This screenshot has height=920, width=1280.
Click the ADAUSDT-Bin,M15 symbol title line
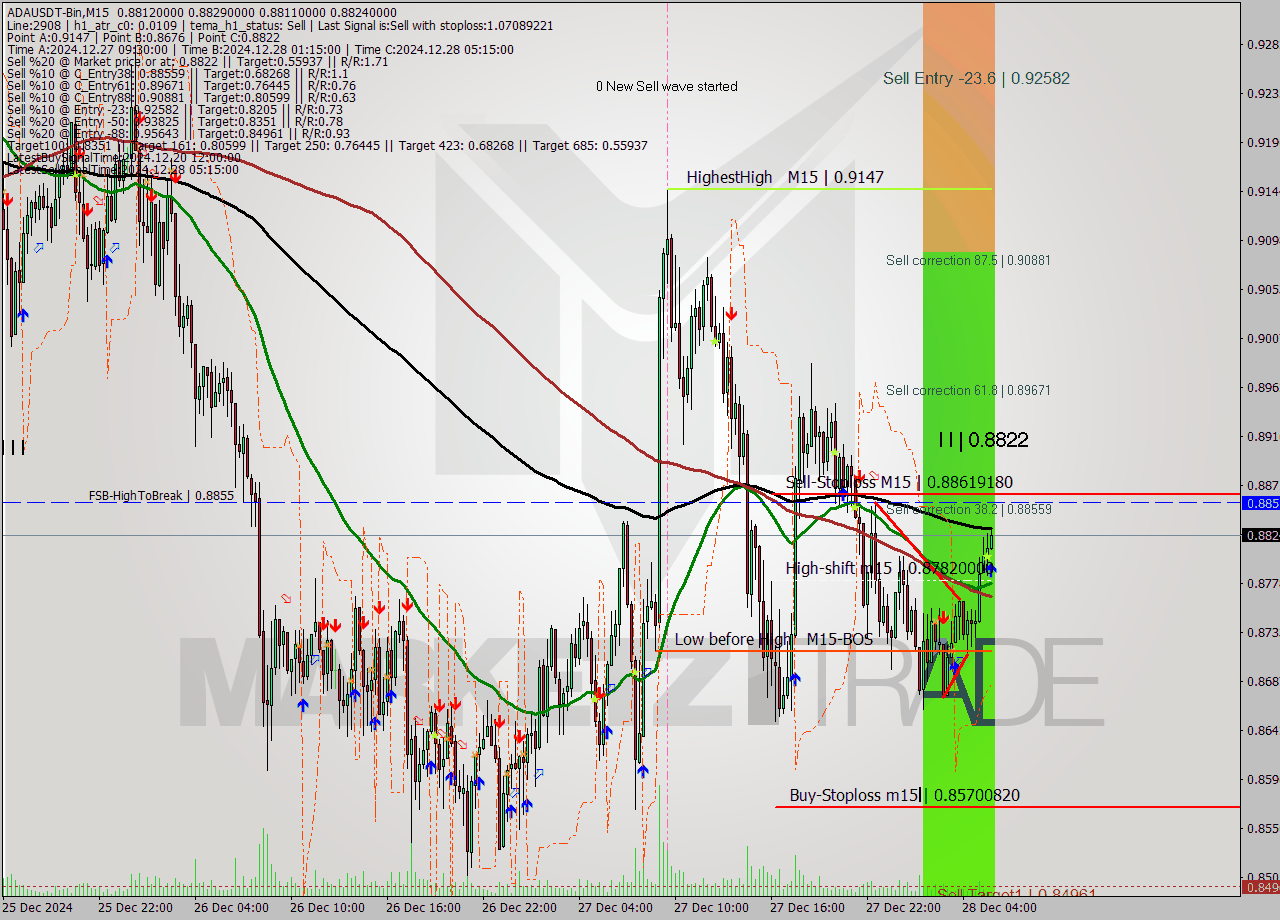tap(201, 12)
